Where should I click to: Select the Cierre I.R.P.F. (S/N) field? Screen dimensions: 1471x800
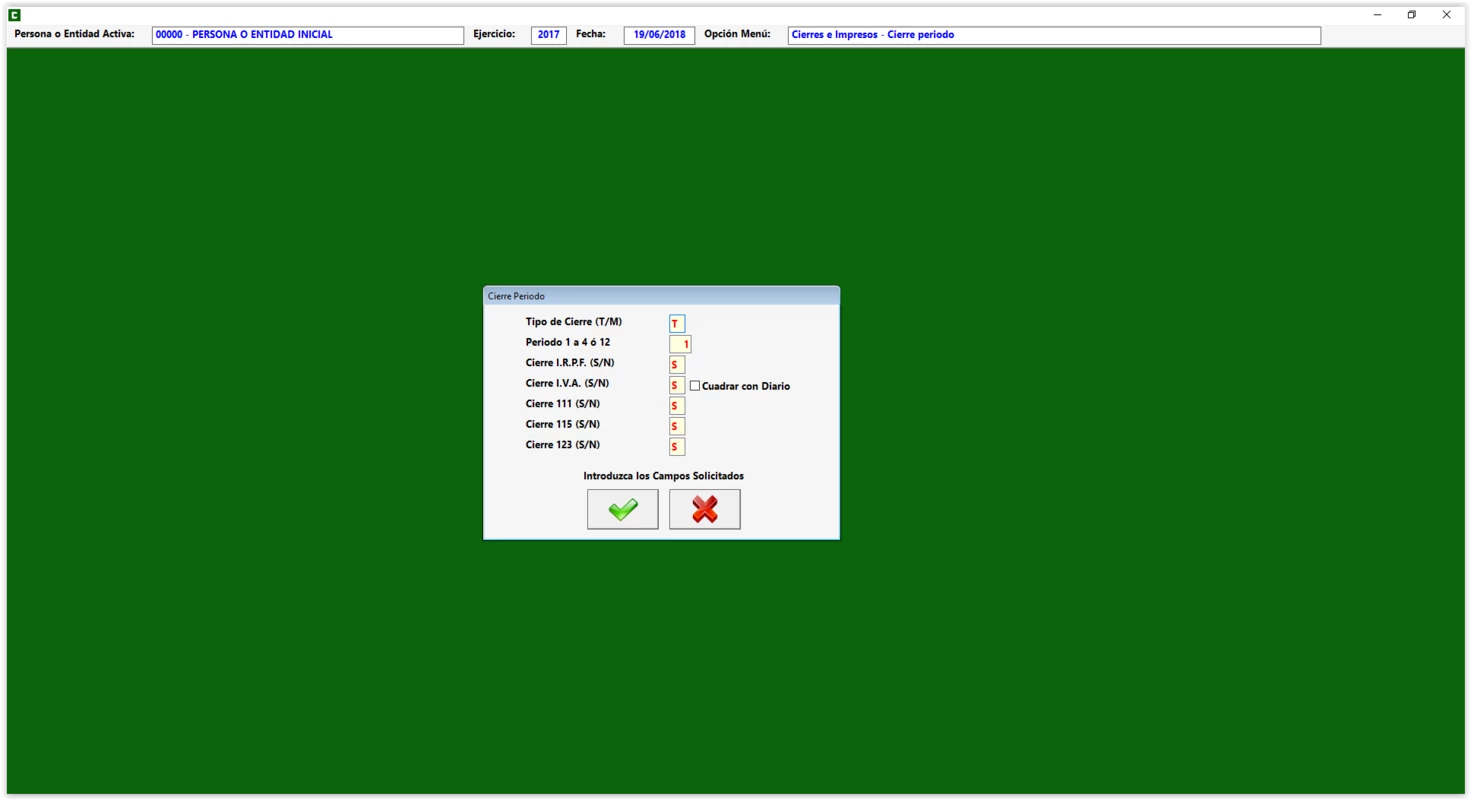point(677,365)
